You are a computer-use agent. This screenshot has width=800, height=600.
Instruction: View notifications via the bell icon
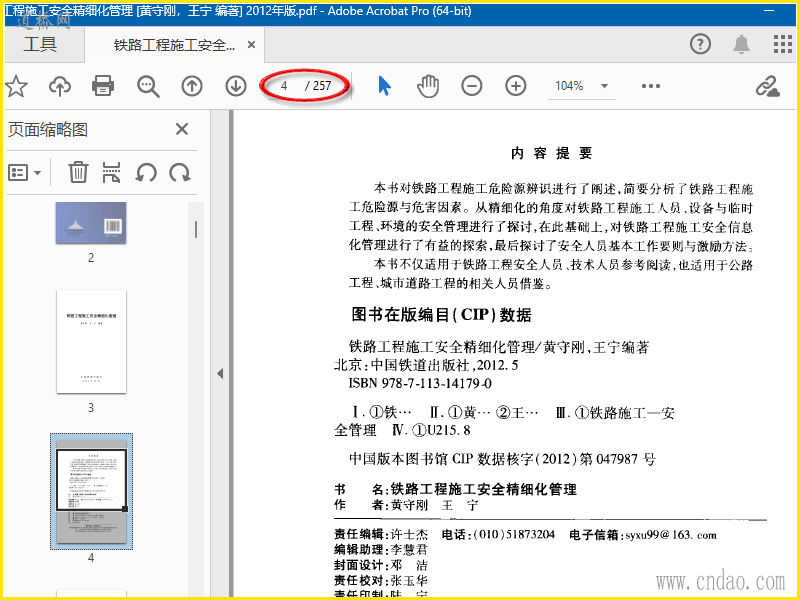(x=741, y=44)
